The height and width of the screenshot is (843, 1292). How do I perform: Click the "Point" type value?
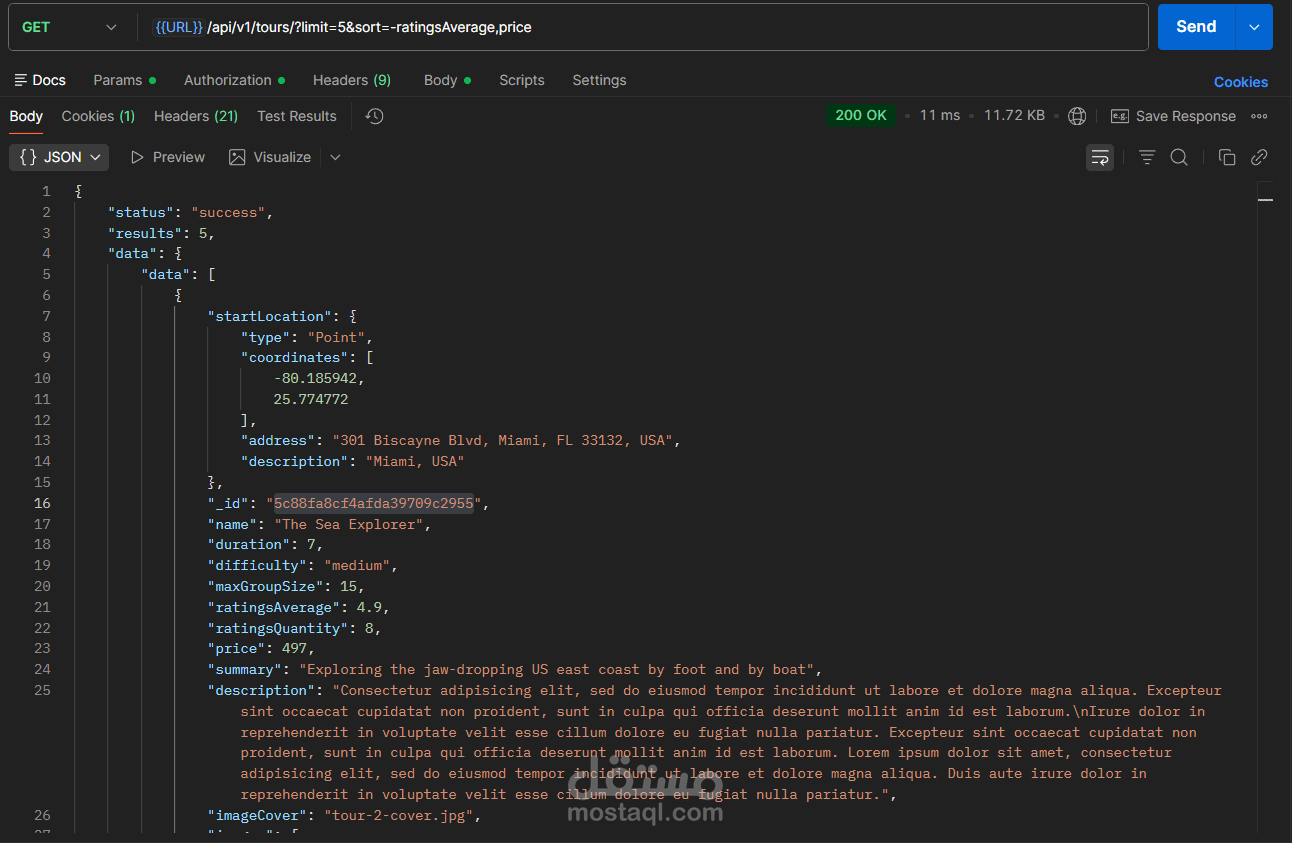[x=336, y=337]
